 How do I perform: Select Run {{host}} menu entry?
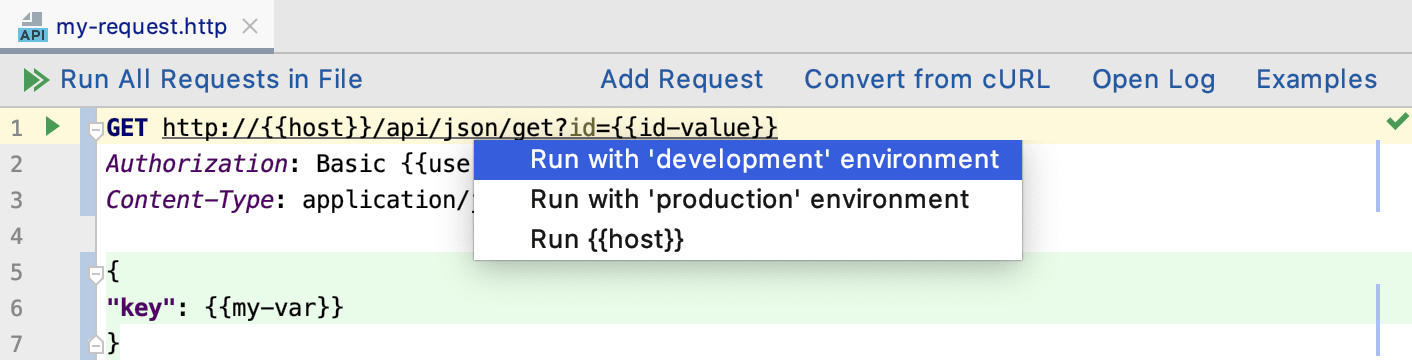coord(748,240)
